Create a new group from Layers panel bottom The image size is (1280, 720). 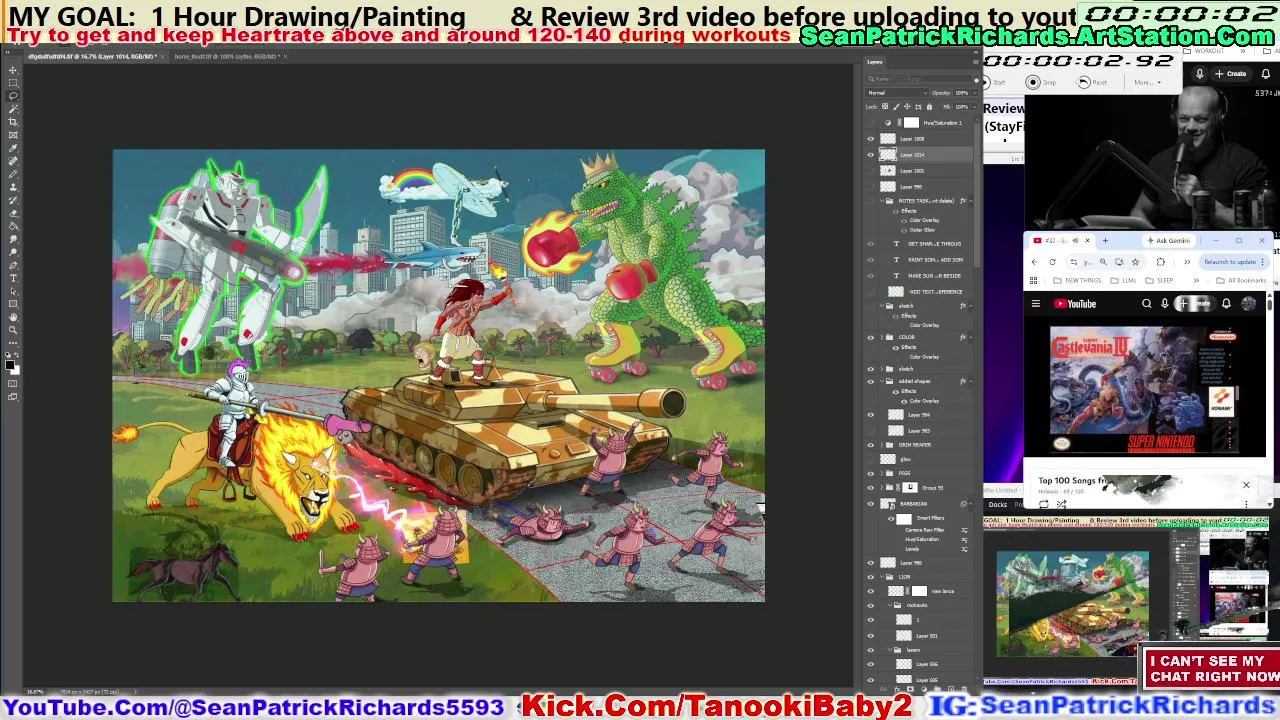pyautogui.click(x=937, y=689)
